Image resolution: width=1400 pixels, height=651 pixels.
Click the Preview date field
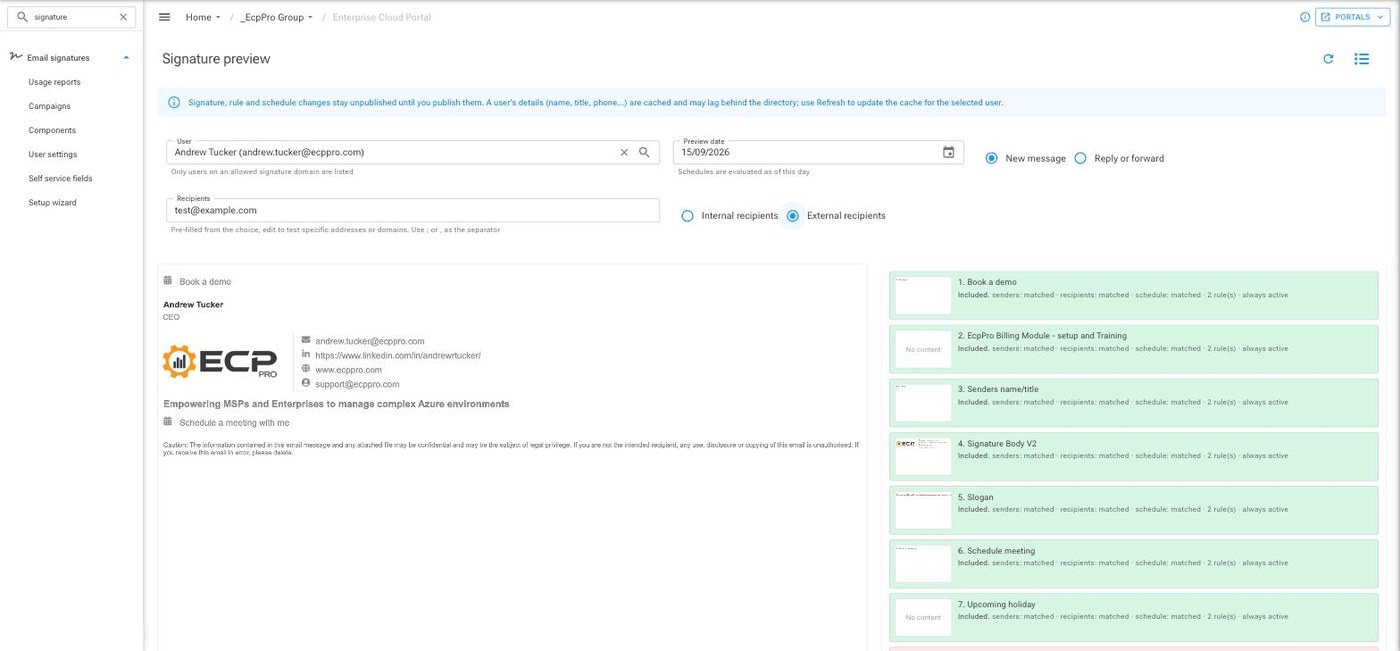[x=818, y=153]
